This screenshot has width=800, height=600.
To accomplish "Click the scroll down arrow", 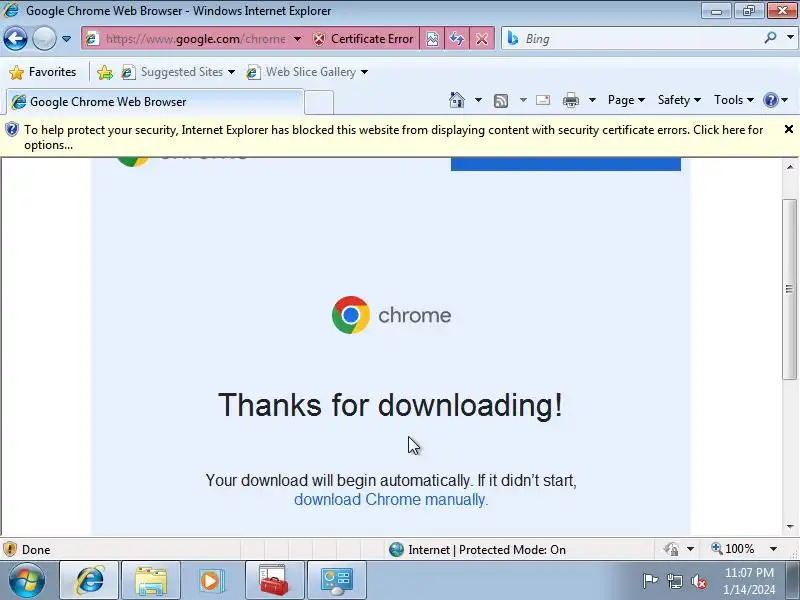I will (790, 526).
